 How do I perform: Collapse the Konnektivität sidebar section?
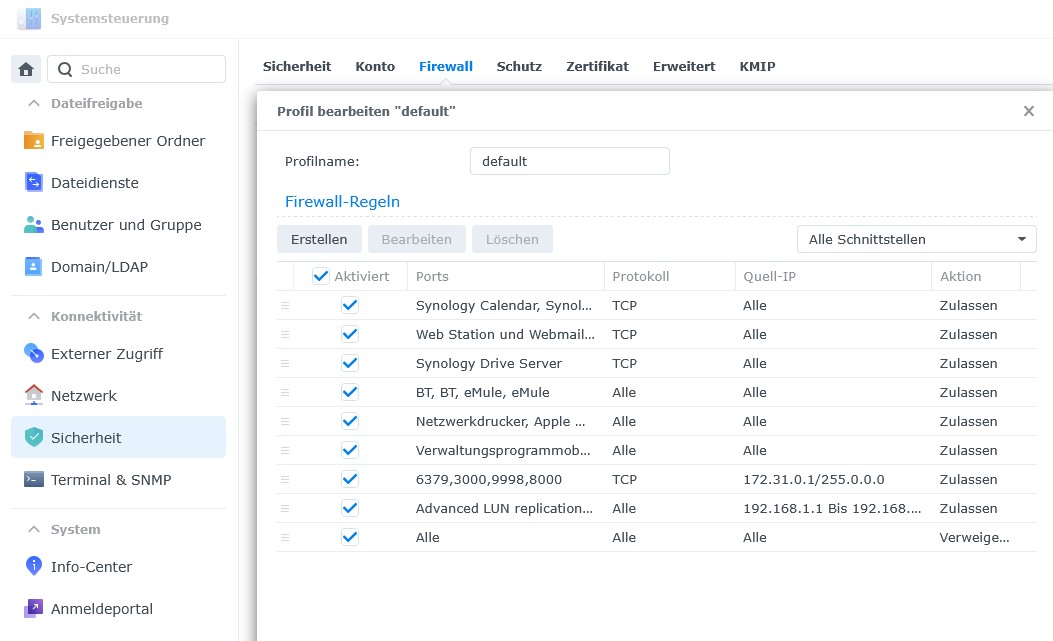coord(34,316)
